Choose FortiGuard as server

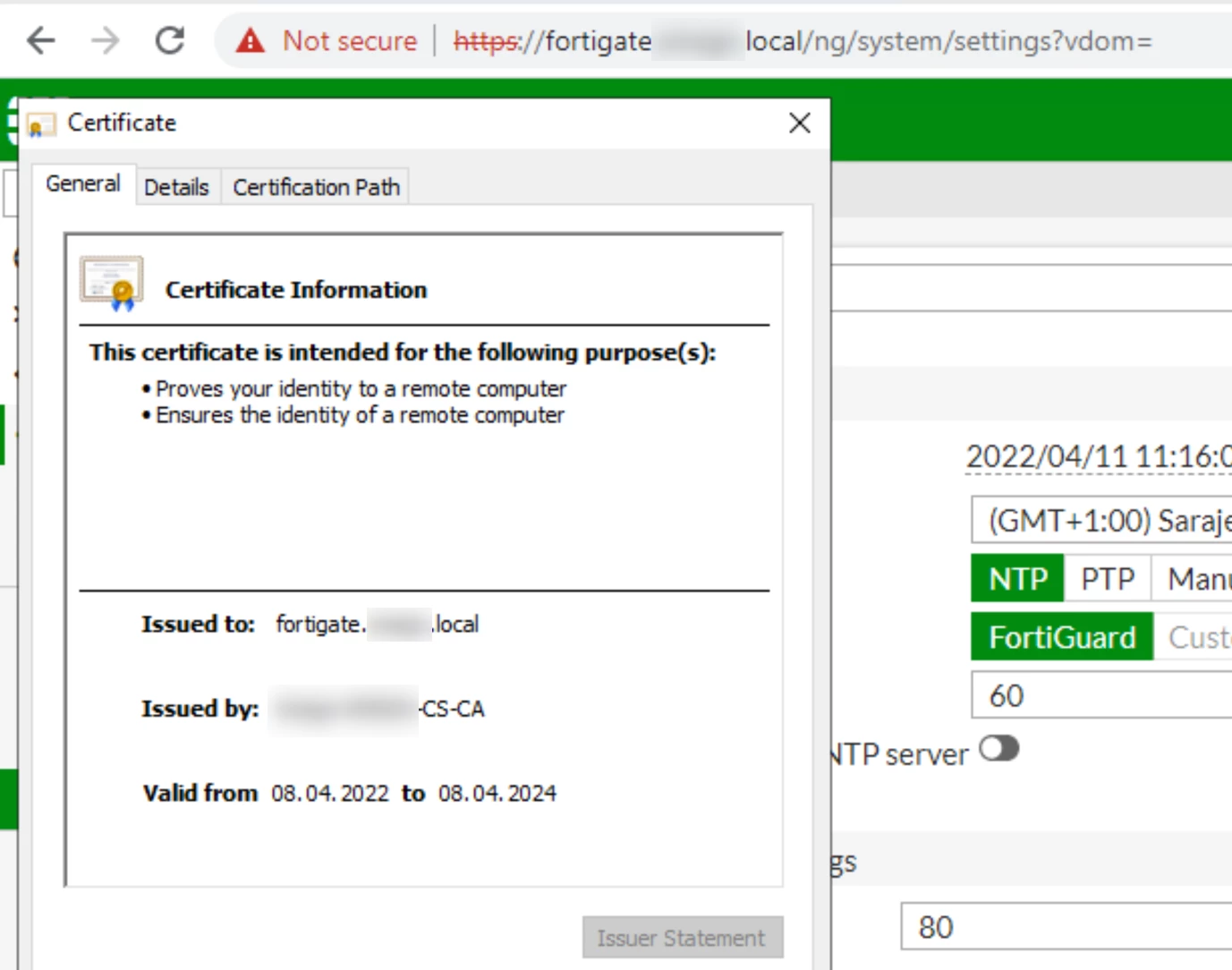pyautogui.click(x=1062, y=637)
